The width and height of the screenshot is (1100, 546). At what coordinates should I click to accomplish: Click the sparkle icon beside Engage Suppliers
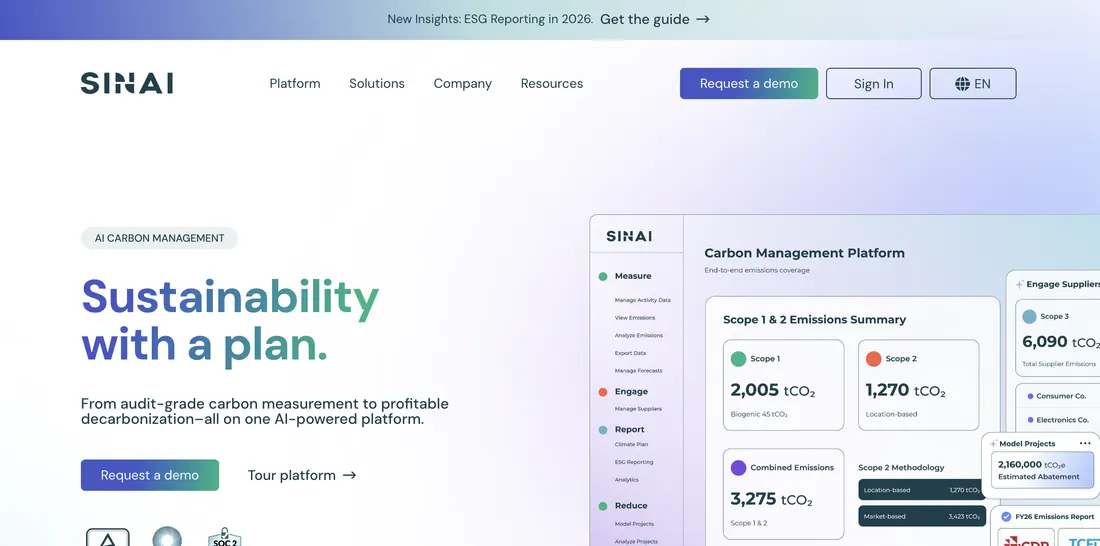coord(1019,284)
